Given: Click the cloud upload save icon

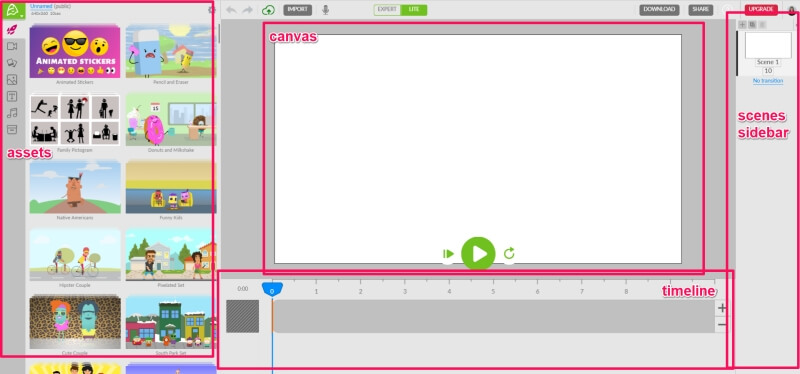Looking at the screenshot, I should tap(268, 10).
